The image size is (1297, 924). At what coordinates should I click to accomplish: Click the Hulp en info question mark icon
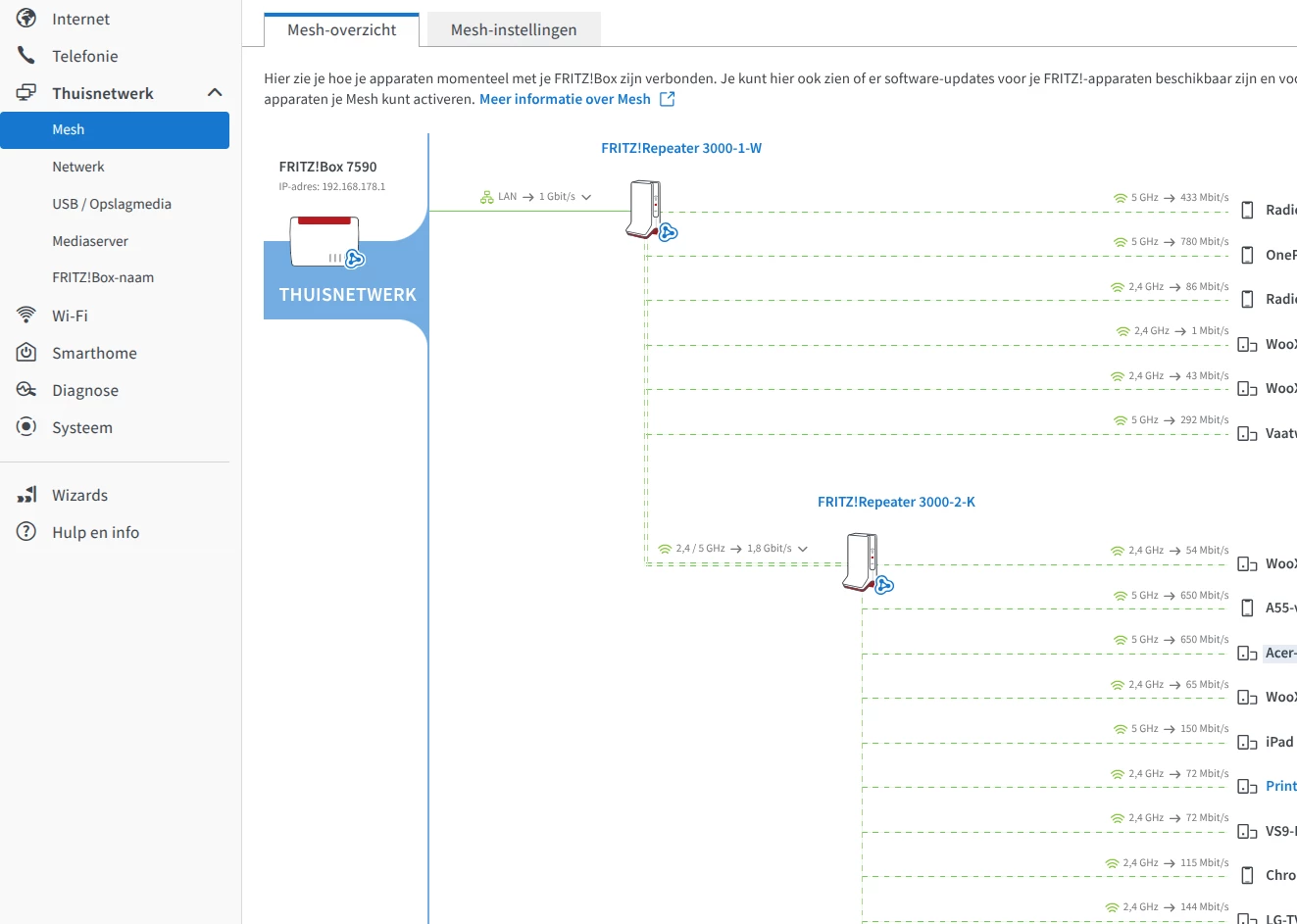tap(26, 531)
